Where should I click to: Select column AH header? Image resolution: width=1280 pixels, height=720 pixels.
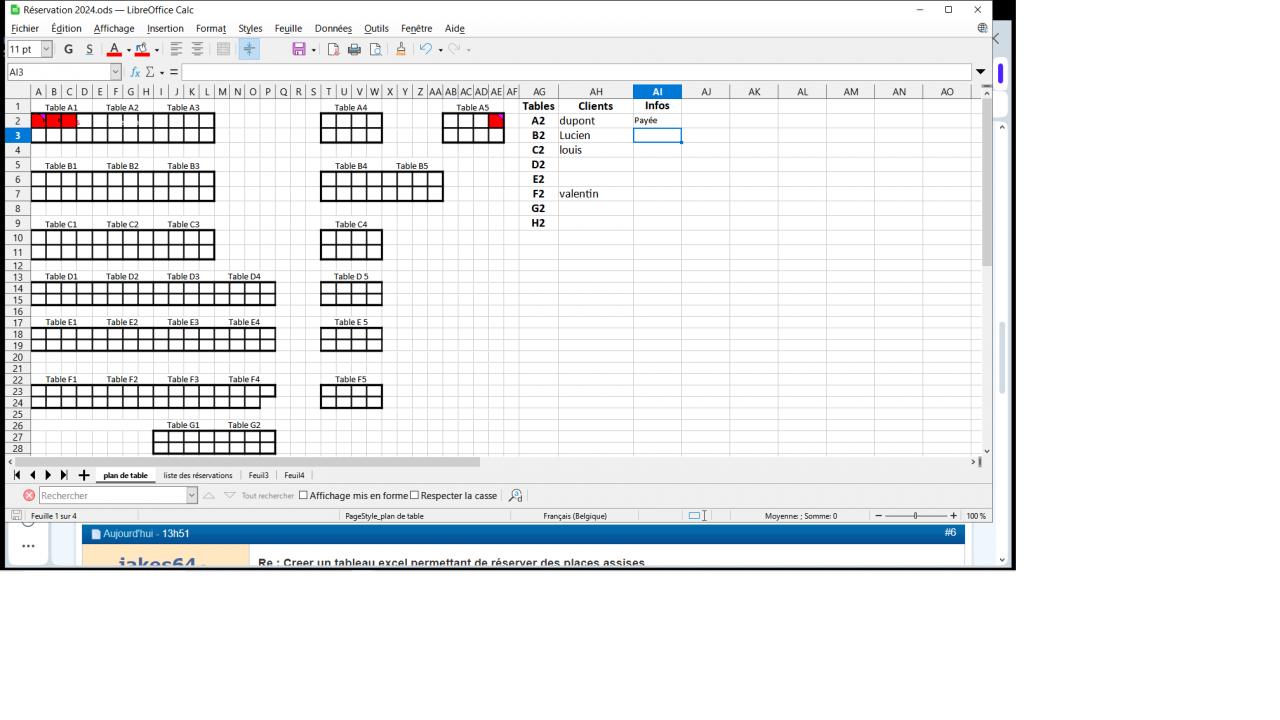(596, 91)
